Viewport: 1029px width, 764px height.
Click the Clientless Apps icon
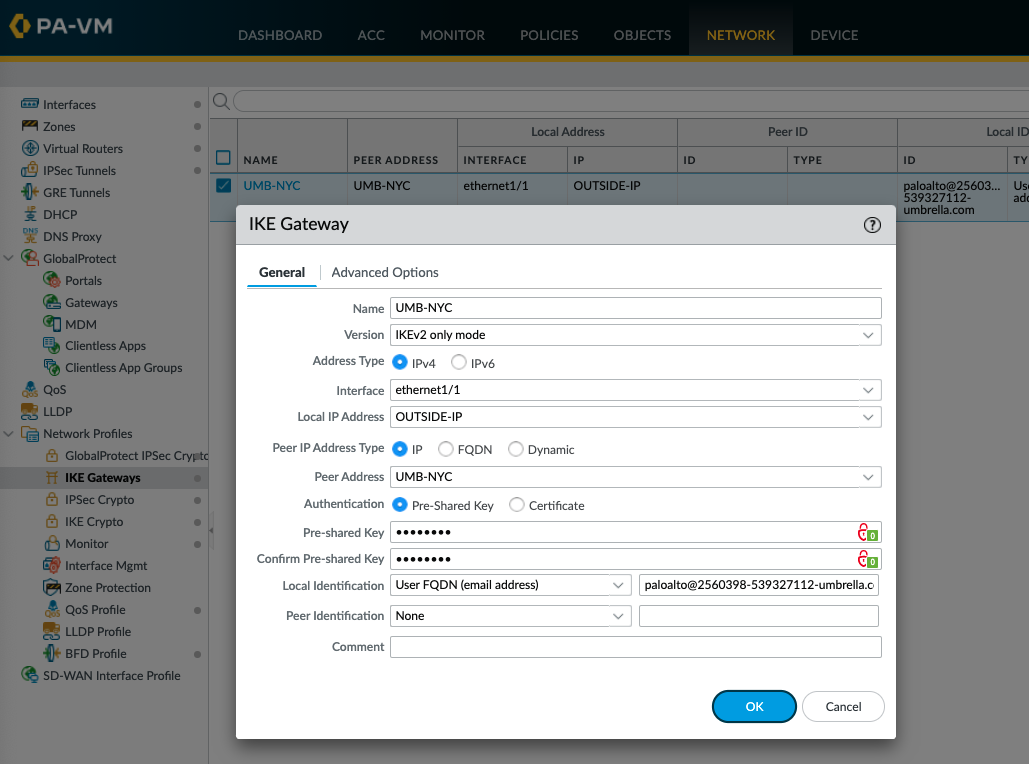pyautogui.click(x=52, y=345)
